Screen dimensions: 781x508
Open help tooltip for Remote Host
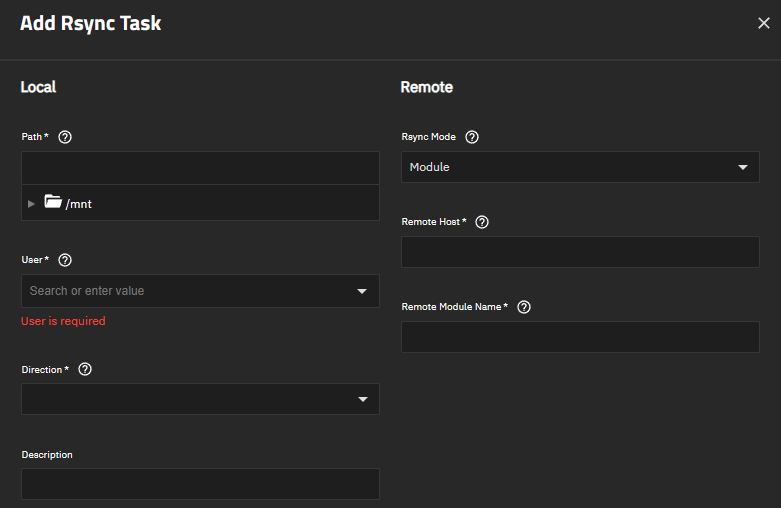tap(482, 222)
